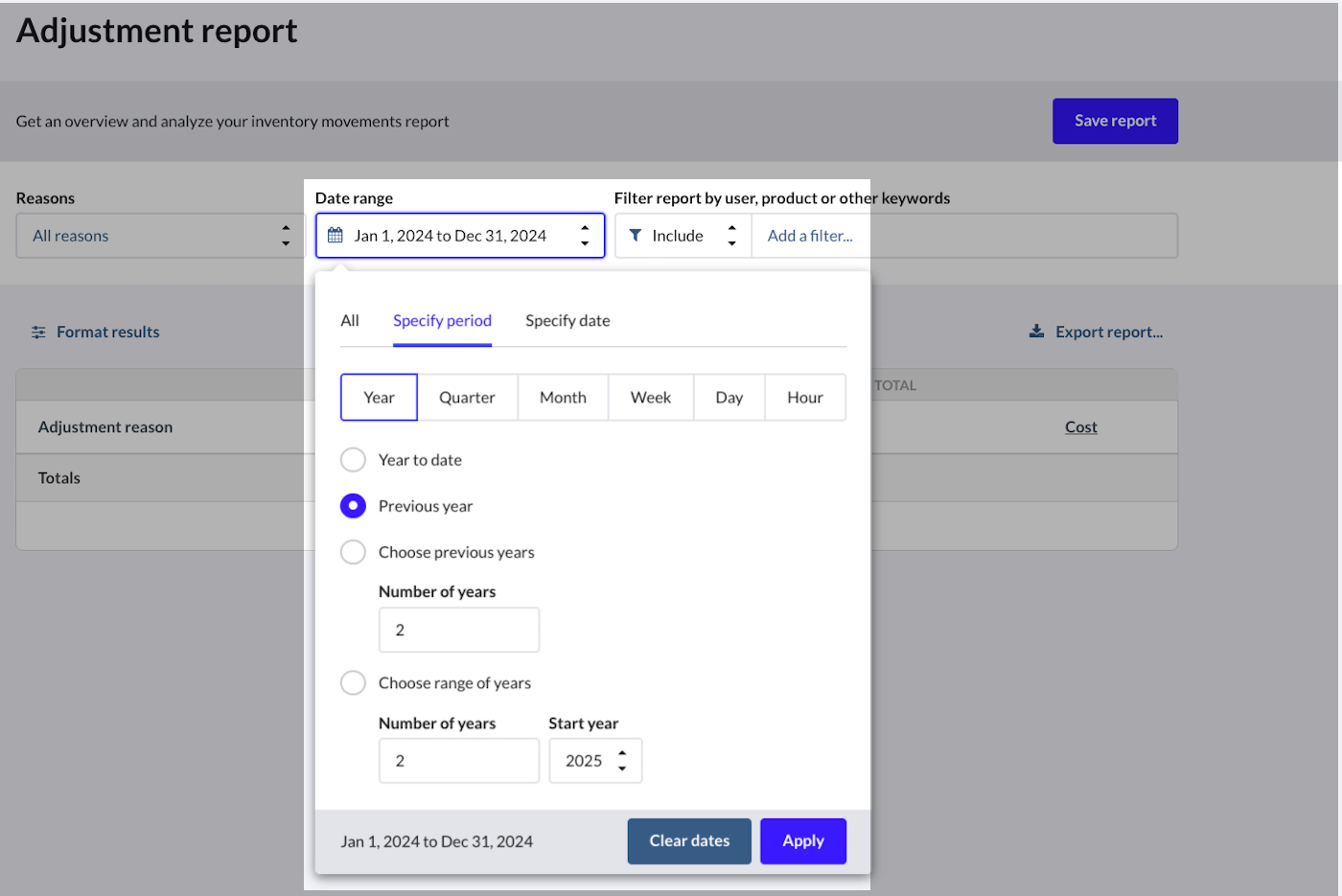Expand the Include filter mode dropdown
The height and width of the screenshot is (896, 1342).
coord(683,236)
